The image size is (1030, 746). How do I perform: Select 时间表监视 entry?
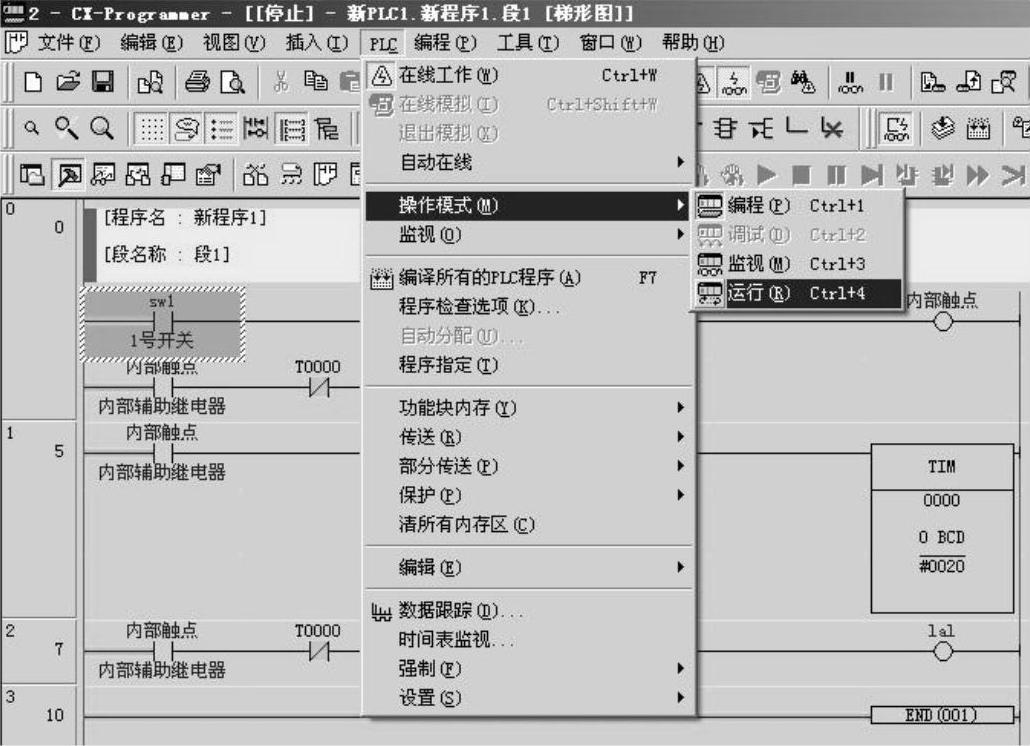click(529, 640)
